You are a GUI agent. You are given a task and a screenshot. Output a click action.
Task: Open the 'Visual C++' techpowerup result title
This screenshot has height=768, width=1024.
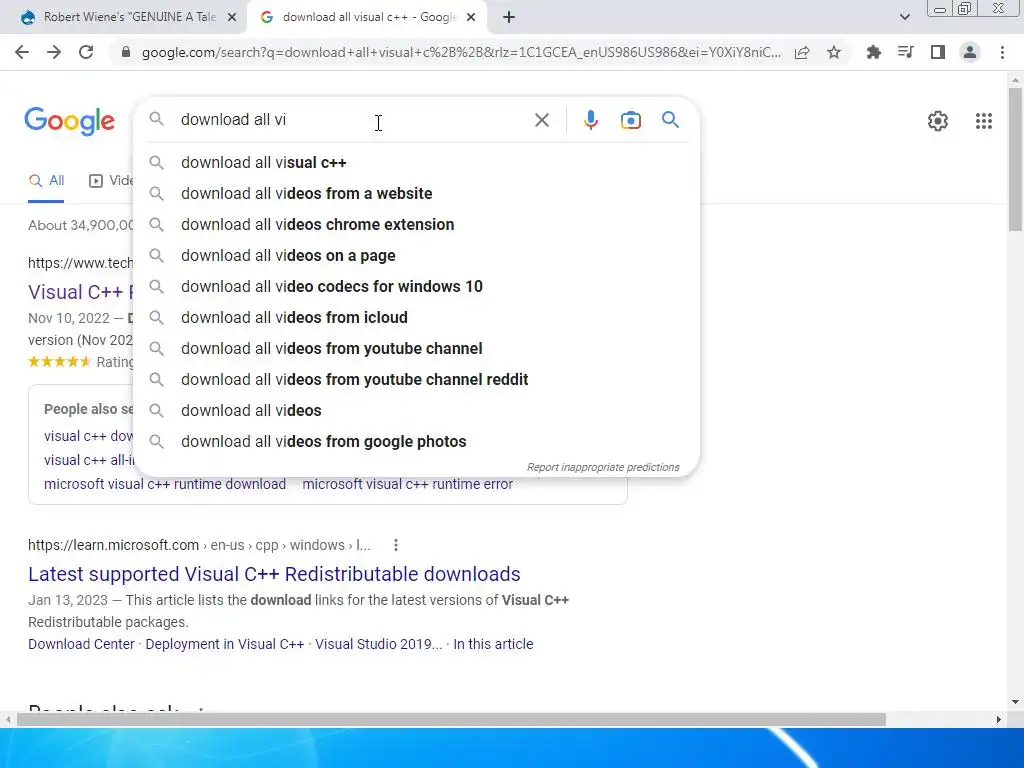80,292
